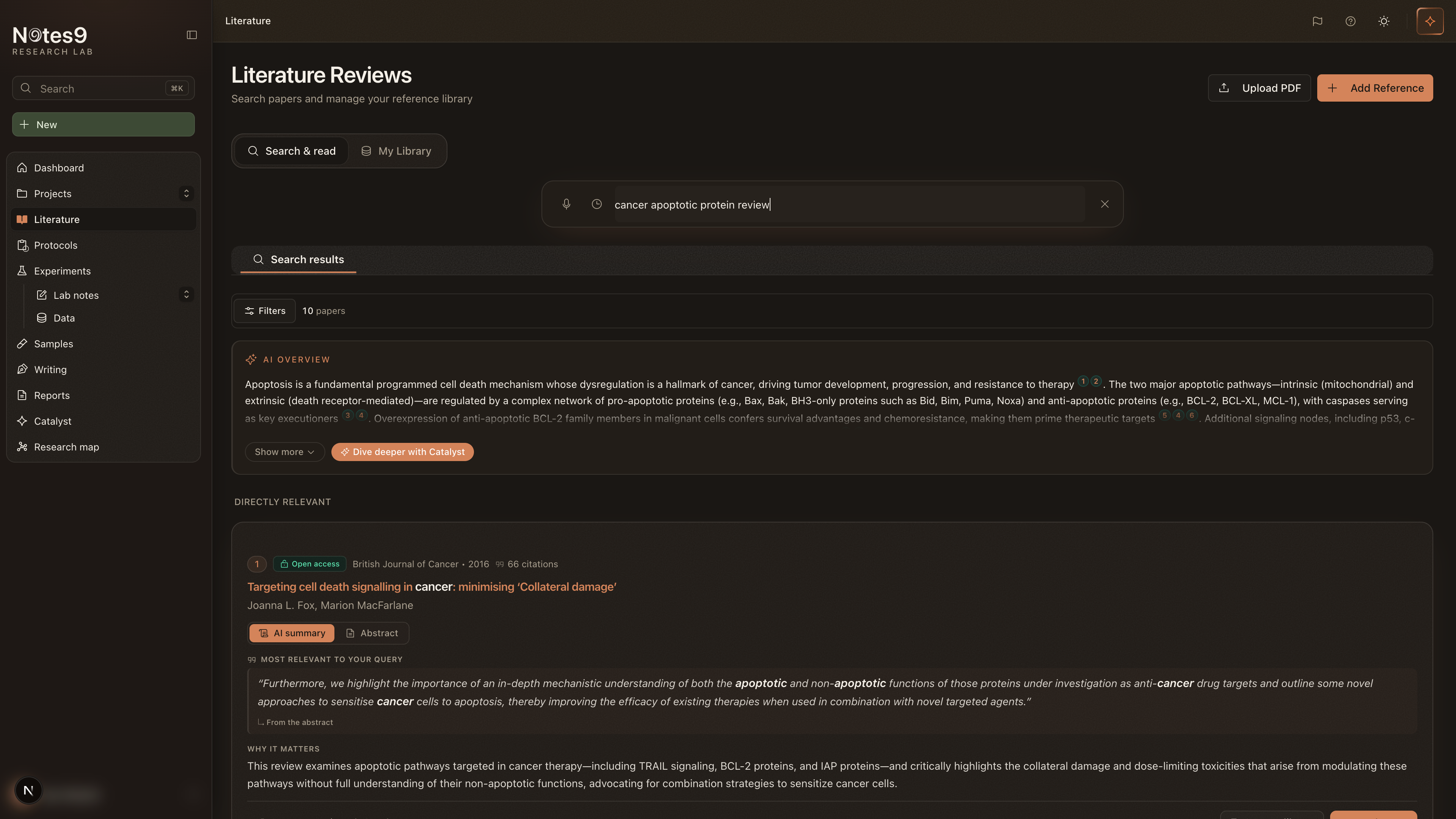This screenshot has height=819, width=1456.
Task: Click into the literature search field
Action: 849,204
